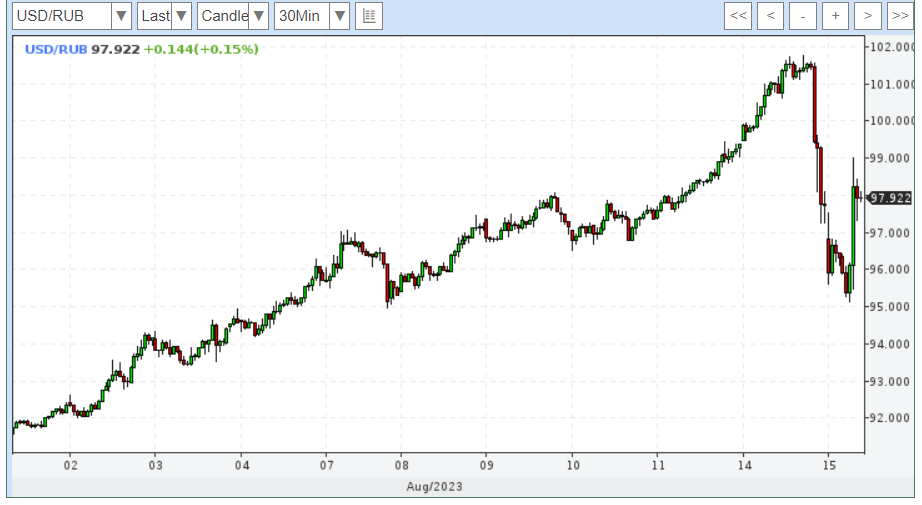This screenshot has height=505, width=922.
Task: Click the USD/RUB symbol input field
Action: coord(62,16)
